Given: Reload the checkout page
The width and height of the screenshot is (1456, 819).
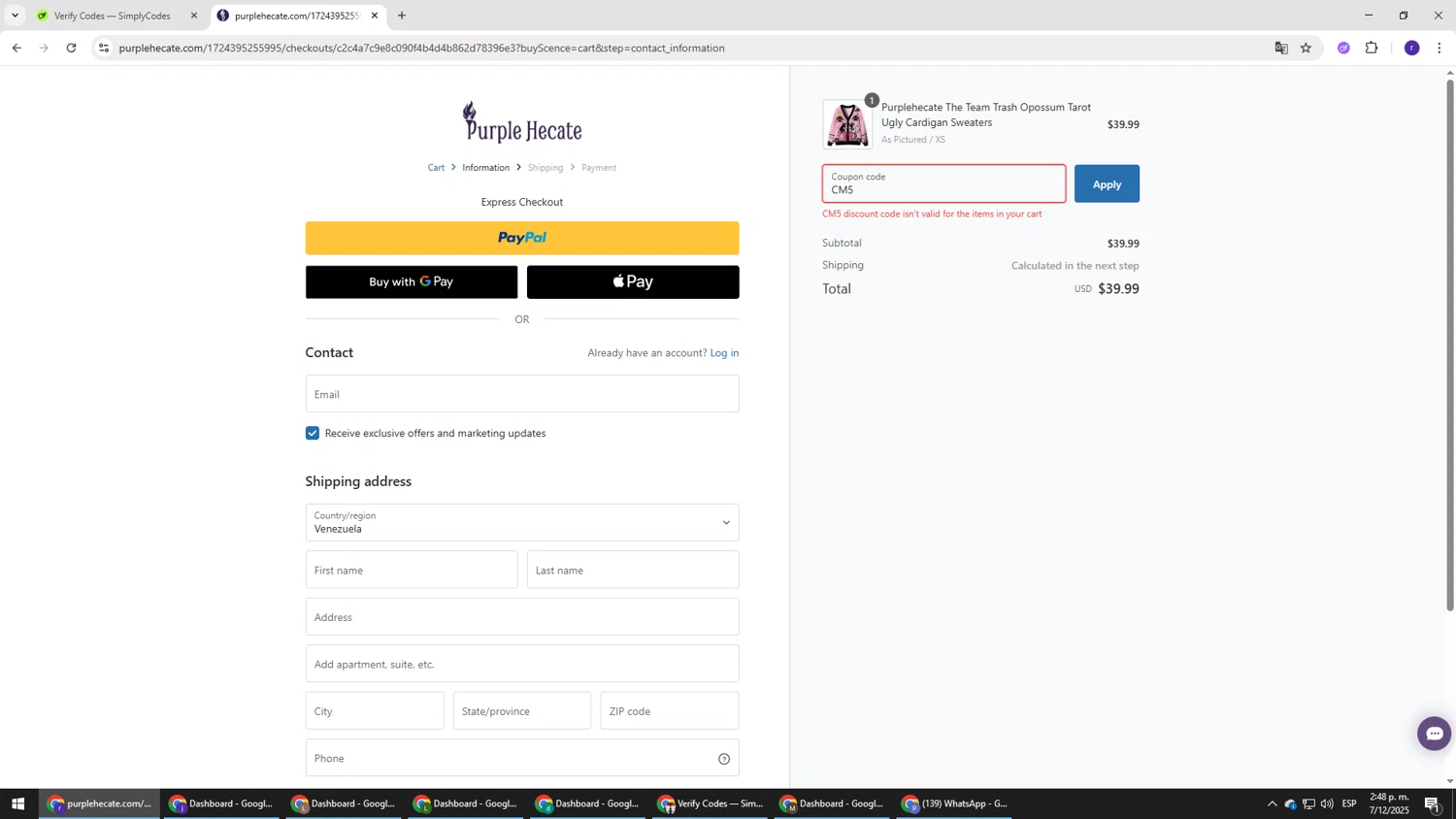Looking at the screenshot, I should [x=71, y=48].
